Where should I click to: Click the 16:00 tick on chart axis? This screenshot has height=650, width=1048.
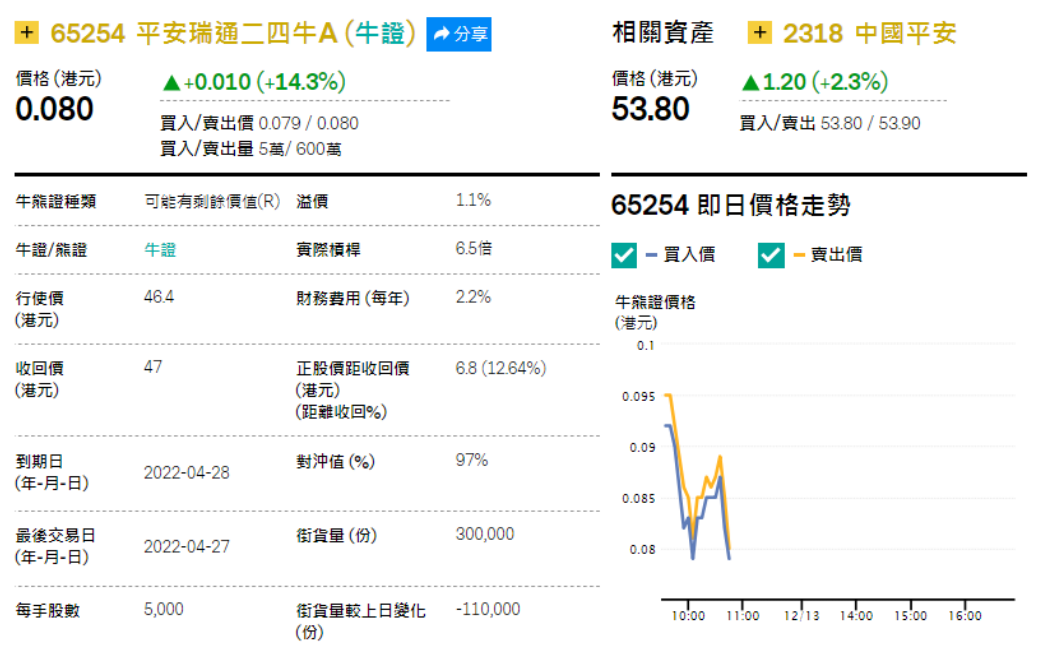964,616
